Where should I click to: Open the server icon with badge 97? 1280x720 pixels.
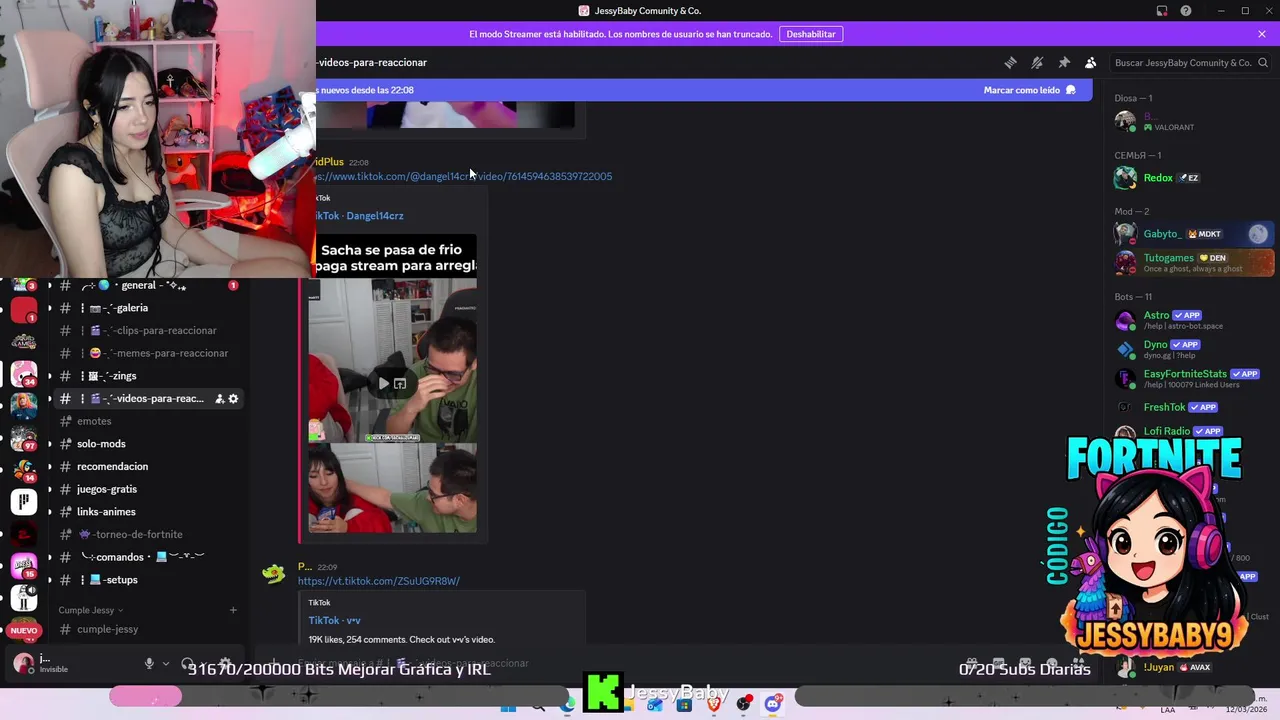(x=24, y=437)
